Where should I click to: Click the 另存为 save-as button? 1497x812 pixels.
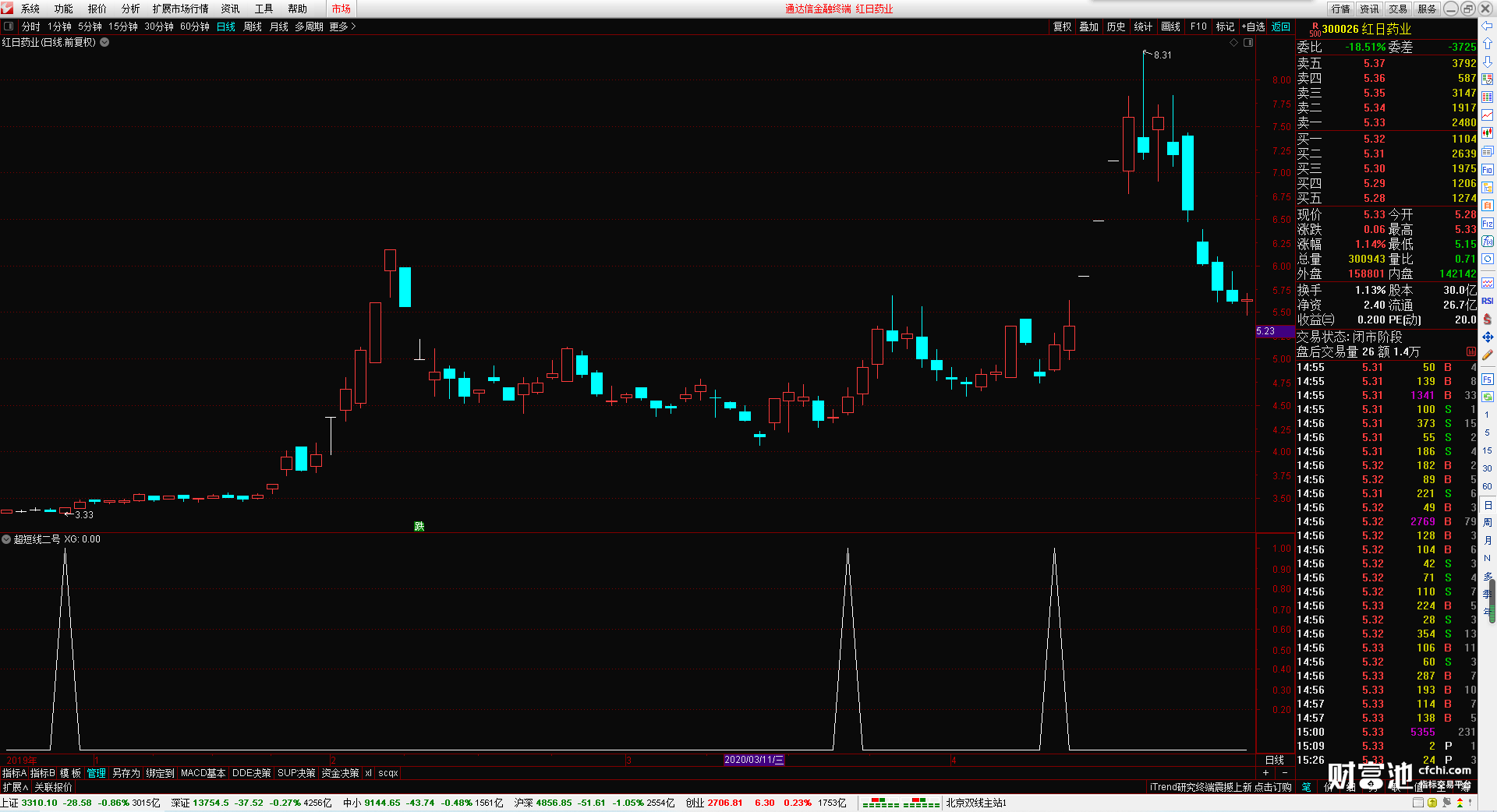[x=126, y=773]
